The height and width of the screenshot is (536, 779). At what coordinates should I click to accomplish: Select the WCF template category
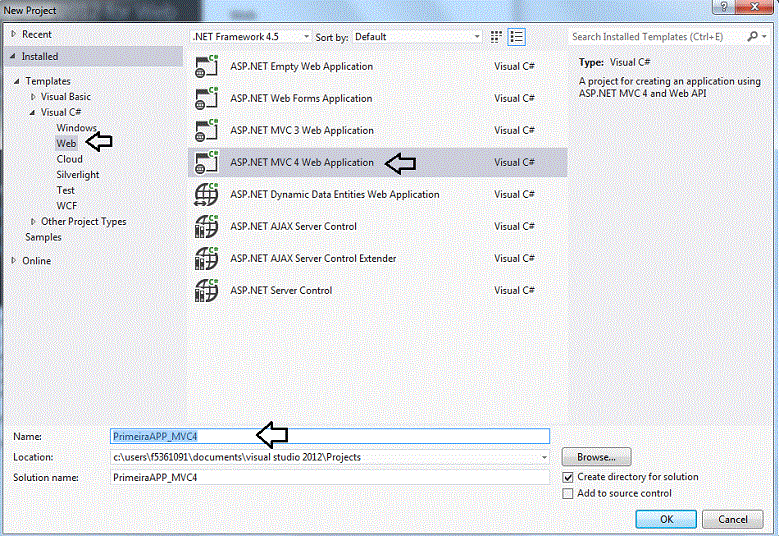coord(67,206)
